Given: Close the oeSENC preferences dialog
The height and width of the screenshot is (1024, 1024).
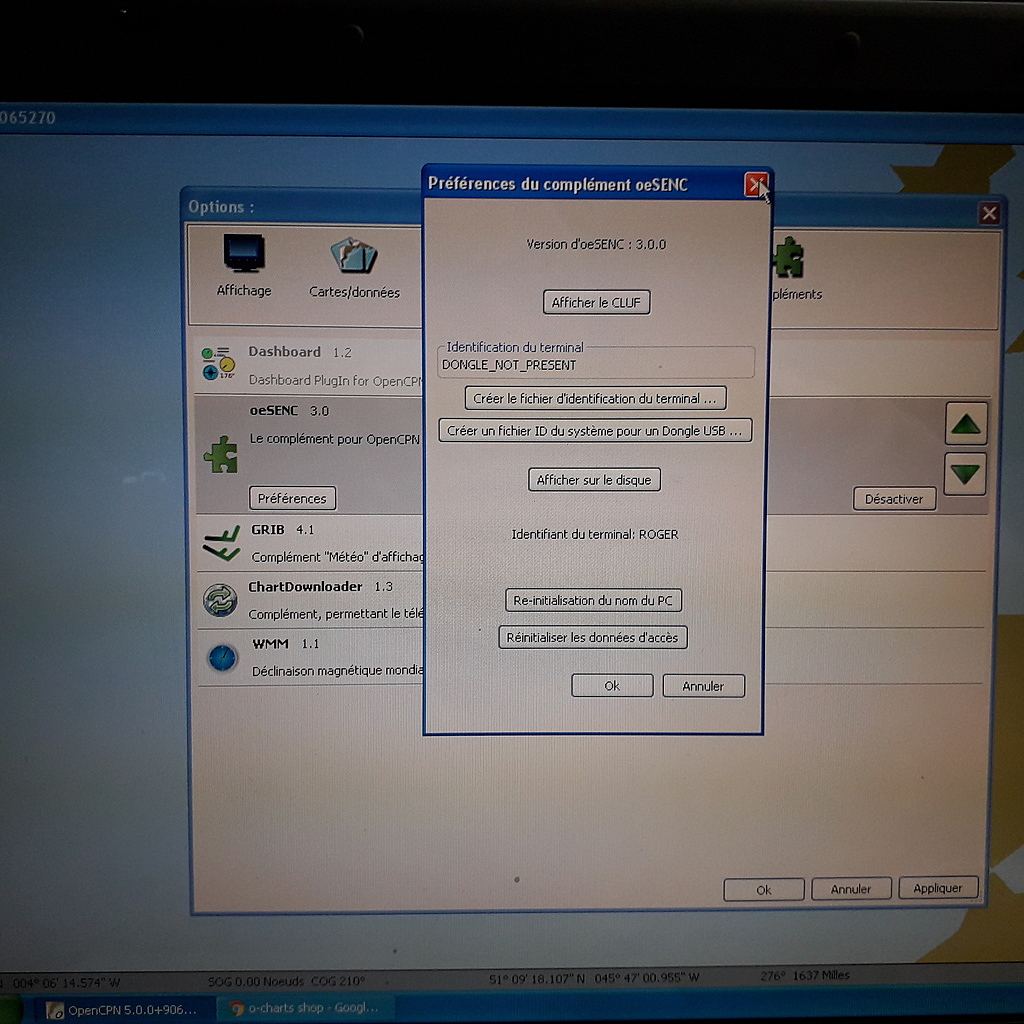Looking at the screenshot, I should pyautogui.click(x=756, y=185).
